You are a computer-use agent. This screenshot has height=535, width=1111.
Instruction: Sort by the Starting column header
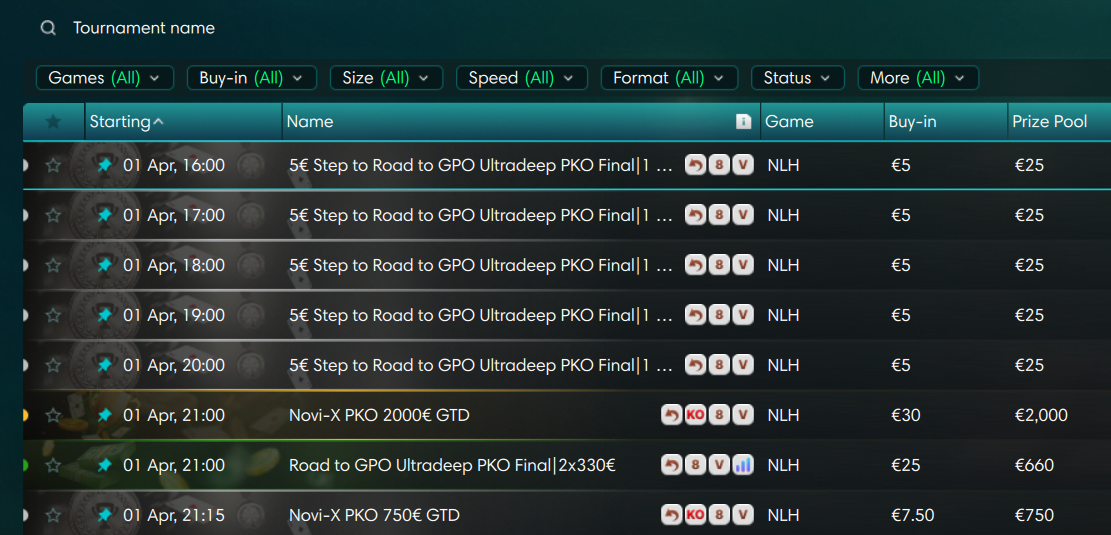[126, 122]
